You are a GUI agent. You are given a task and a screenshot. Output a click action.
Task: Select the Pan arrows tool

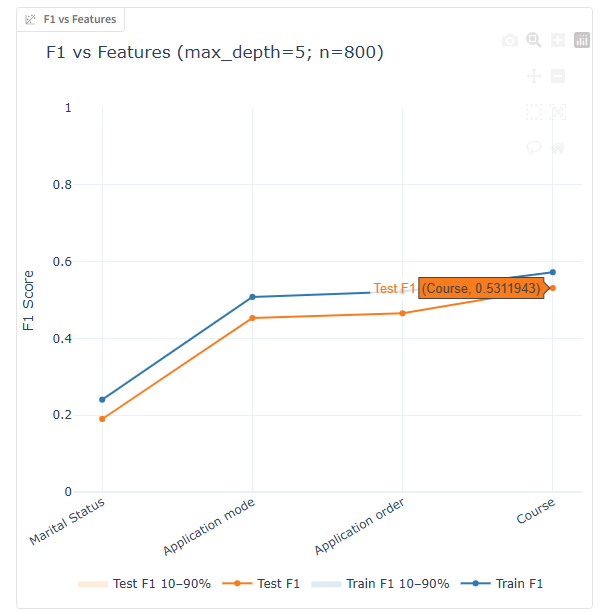[x=534, y=76]
